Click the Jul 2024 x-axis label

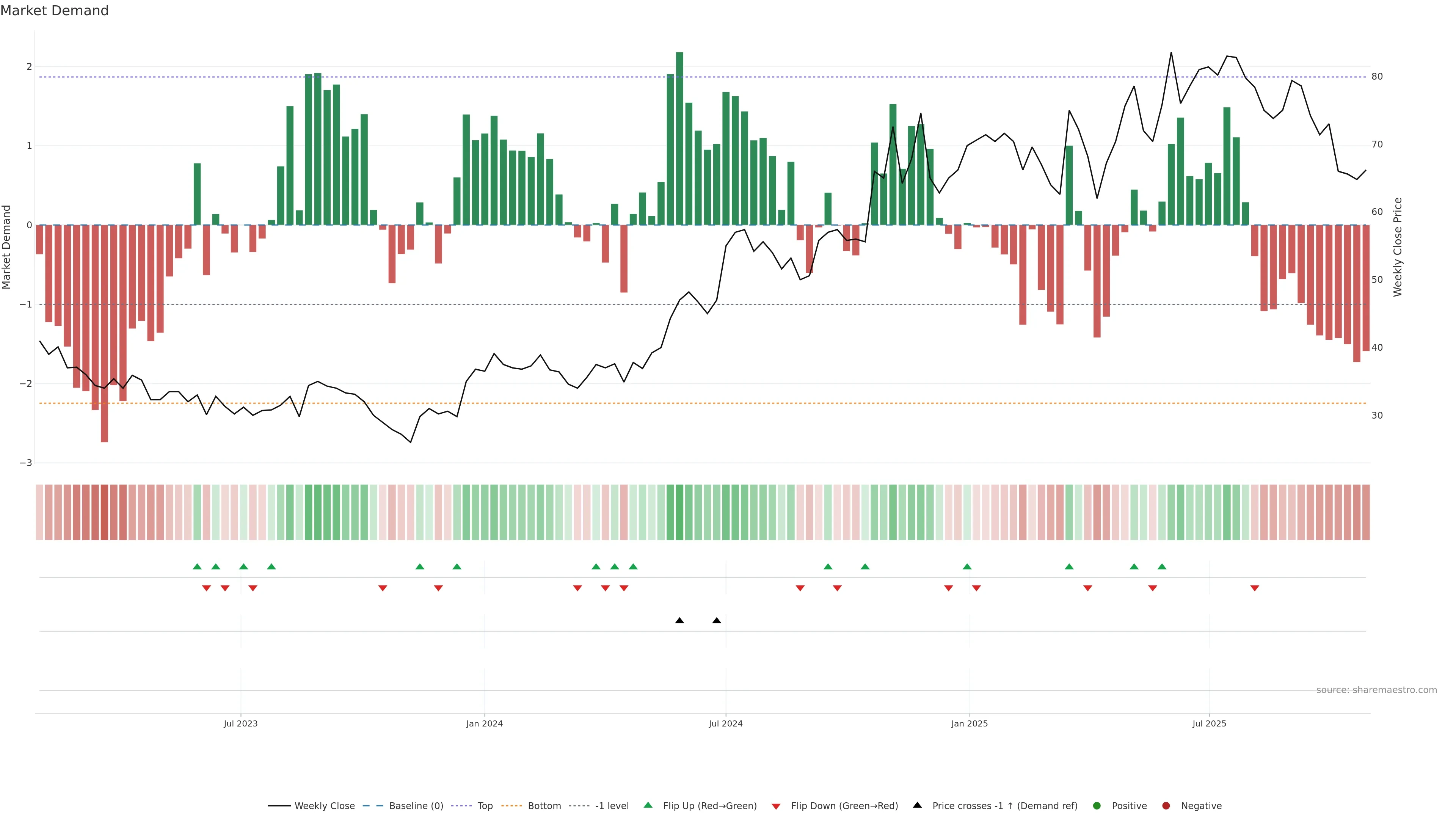[x=726, y=724]
